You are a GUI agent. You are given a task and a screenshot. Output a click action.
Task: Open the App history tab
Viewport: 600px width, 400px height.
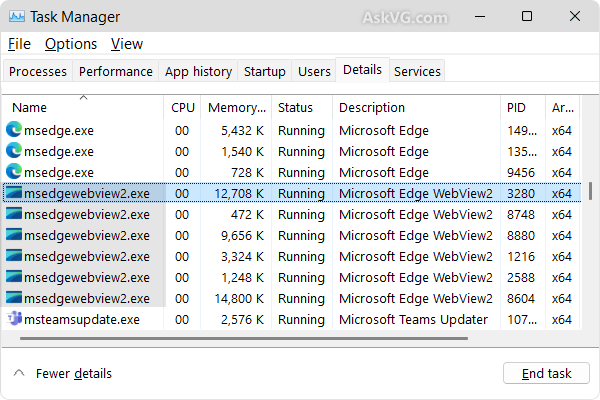[x=198, y=71]
